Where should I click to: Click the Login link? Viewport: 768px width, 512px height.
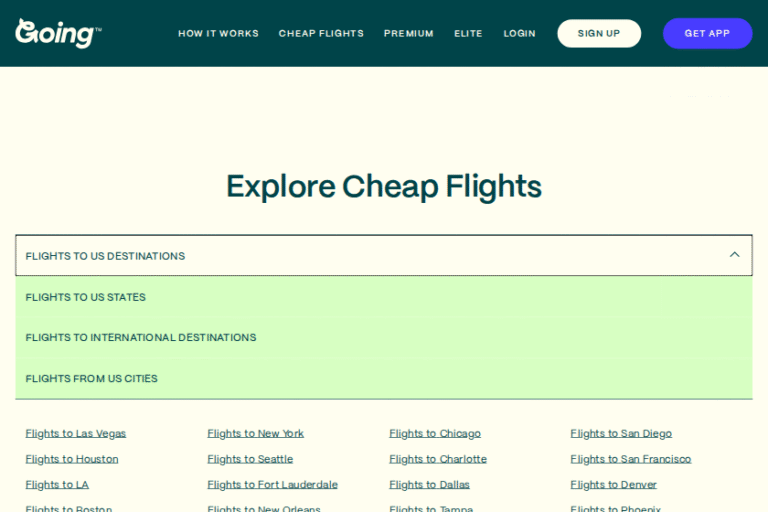(x=519, y=34)
